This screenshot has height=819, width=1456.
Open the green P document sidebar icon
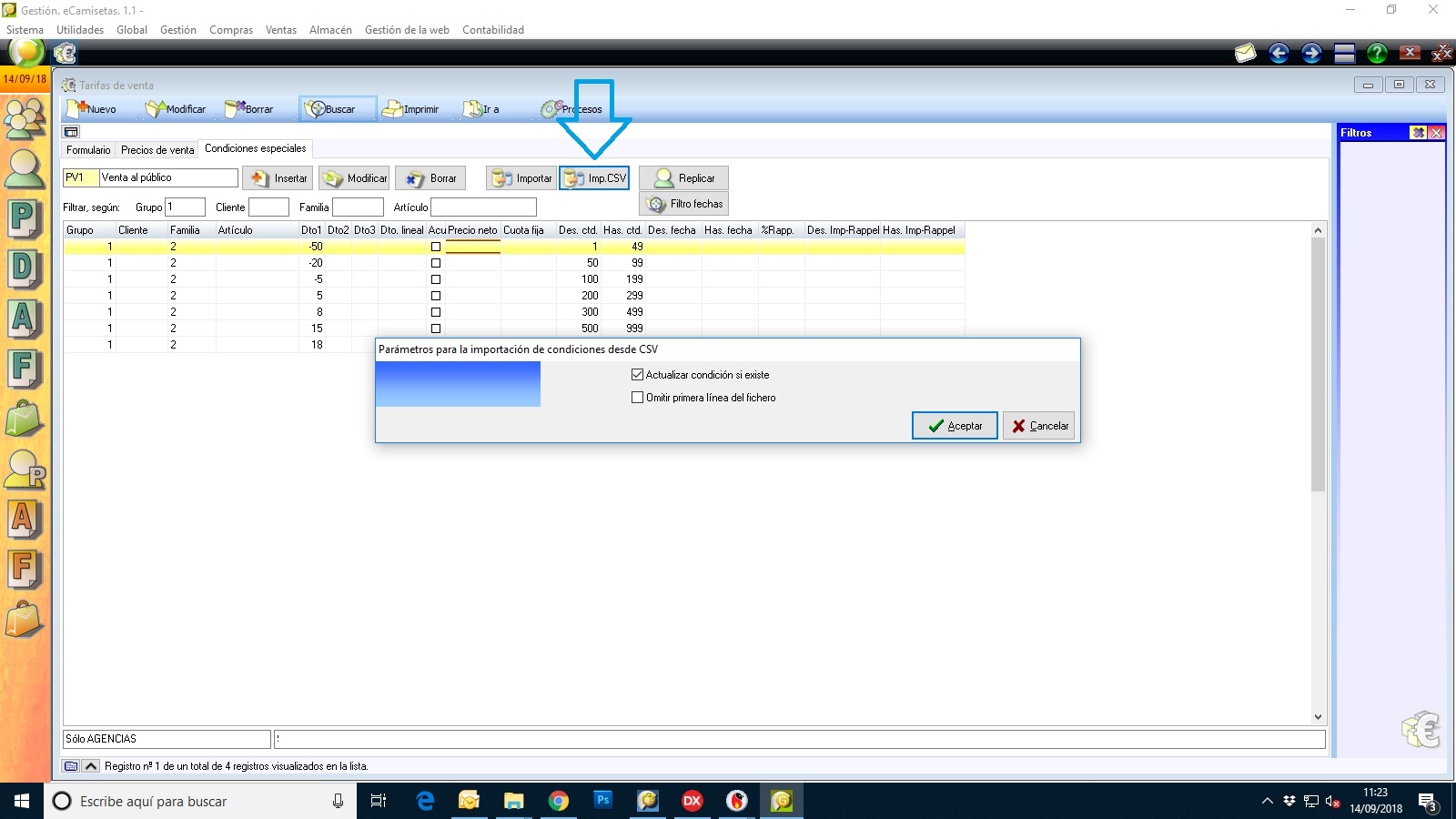tap(25, 219)
